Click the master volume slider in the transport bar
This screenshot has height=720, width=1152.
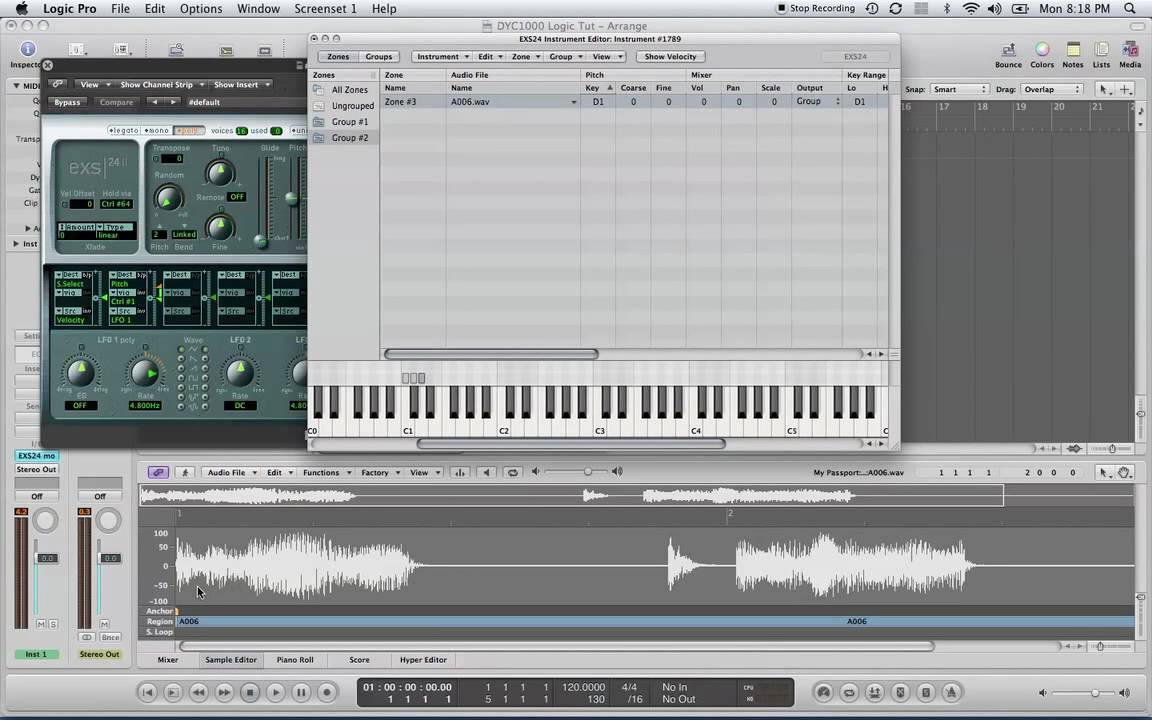pos(1084,693)
